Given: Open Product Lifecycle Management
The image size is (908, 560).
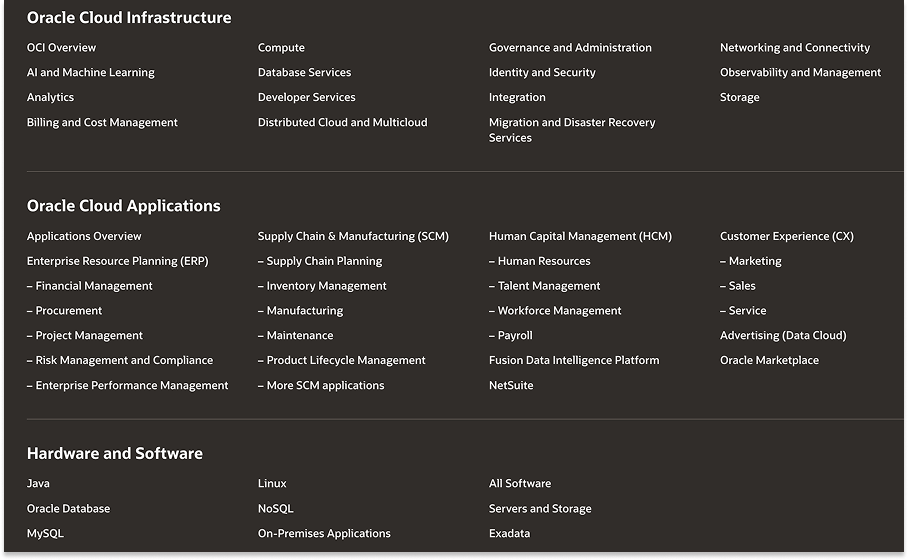Looking at the screenshot, I should (x=342, y=360).
